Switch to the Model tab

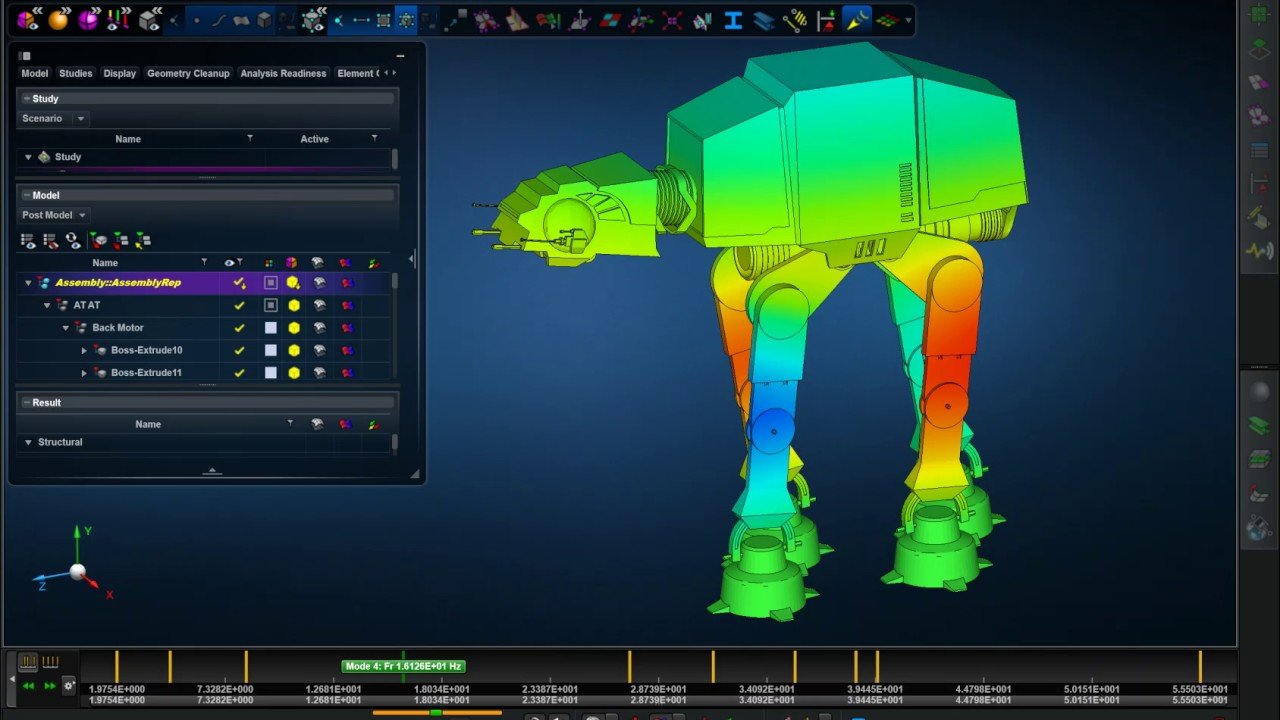click(35, 73)
